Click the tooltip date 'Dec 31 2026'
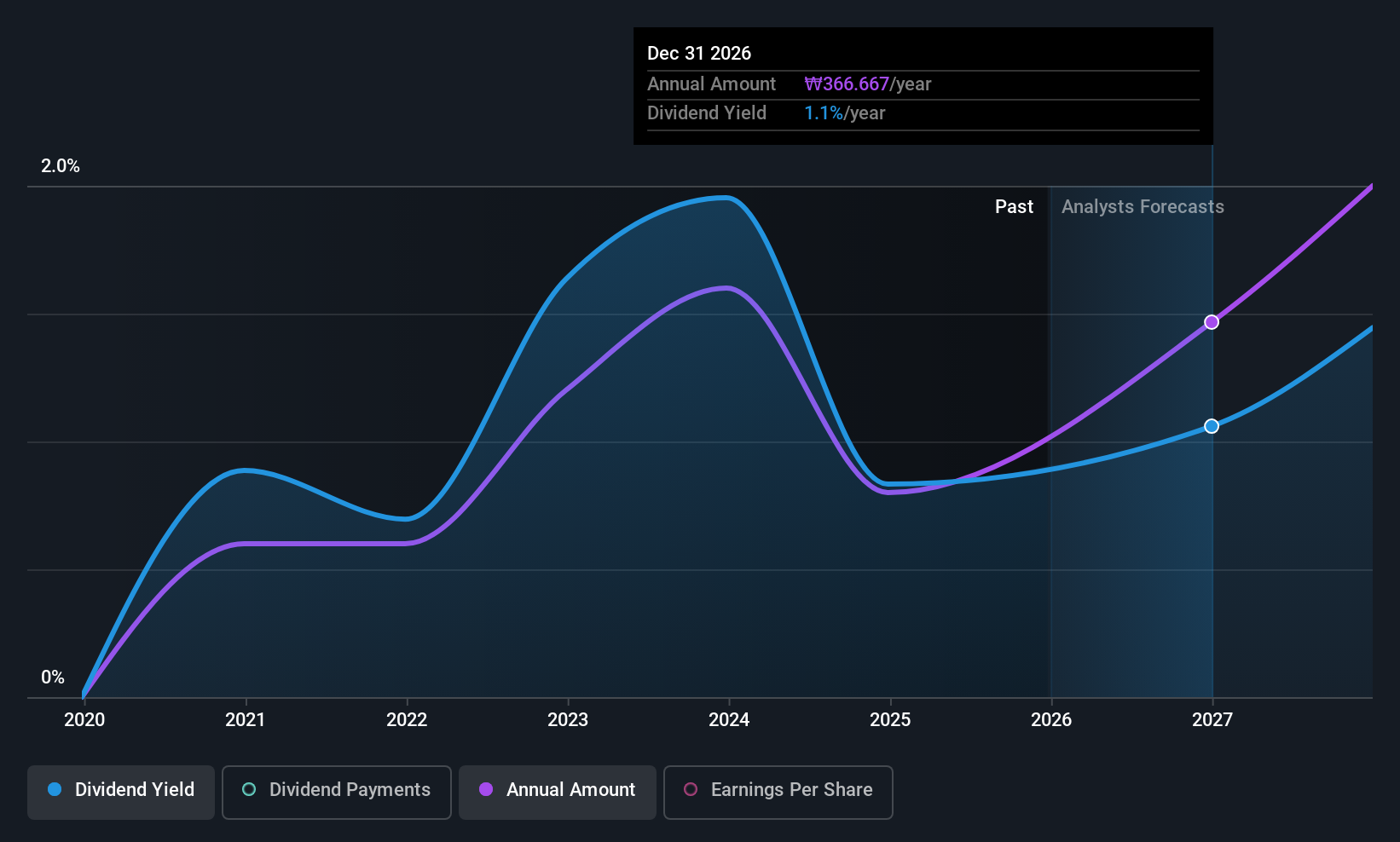Image resolution: width=1400 pixels, height=842 pixels. tap(699, 54)
